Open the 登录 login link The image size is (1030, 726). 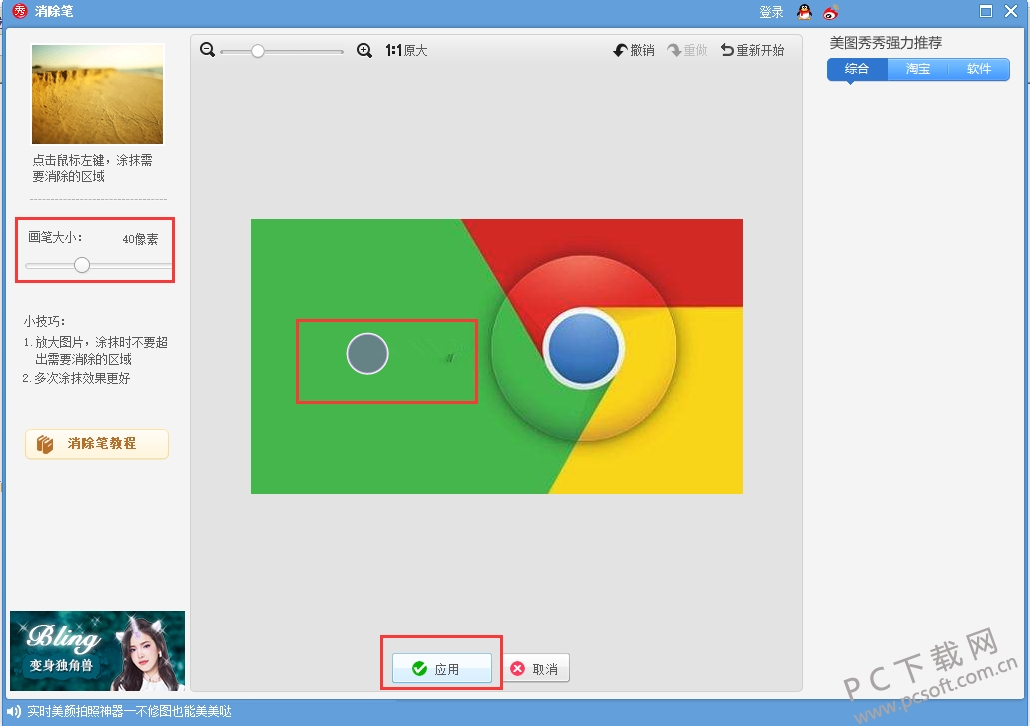pyautogui.click(x=771, y=12)
